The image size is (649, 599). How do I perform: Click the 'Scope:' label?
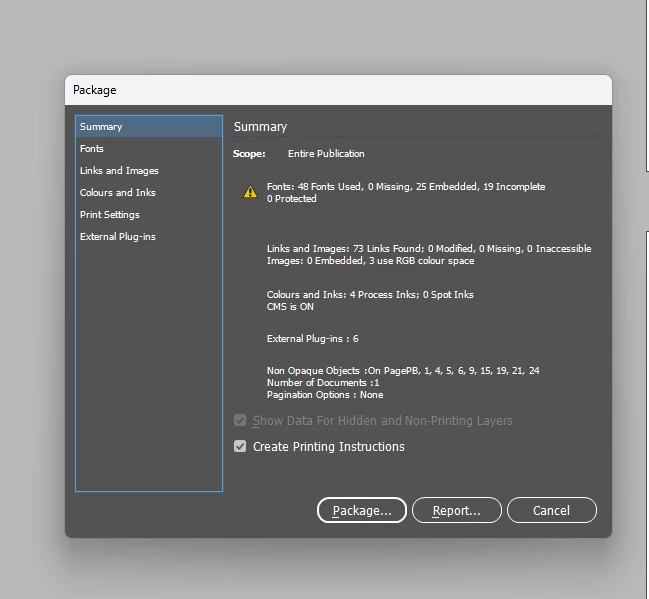tap(249, 154)
